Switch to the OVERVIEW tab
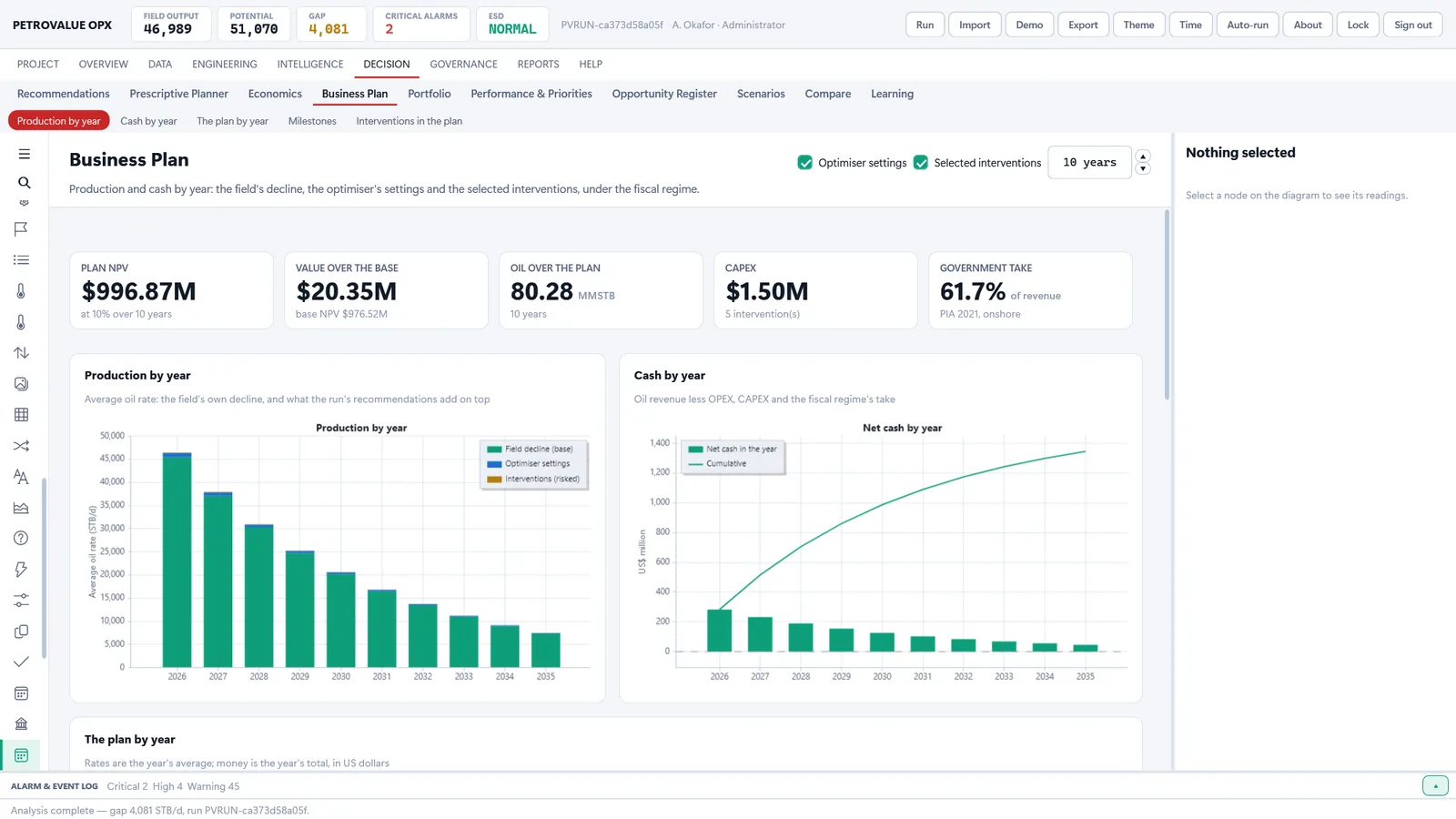 click(x=103, y=65)
